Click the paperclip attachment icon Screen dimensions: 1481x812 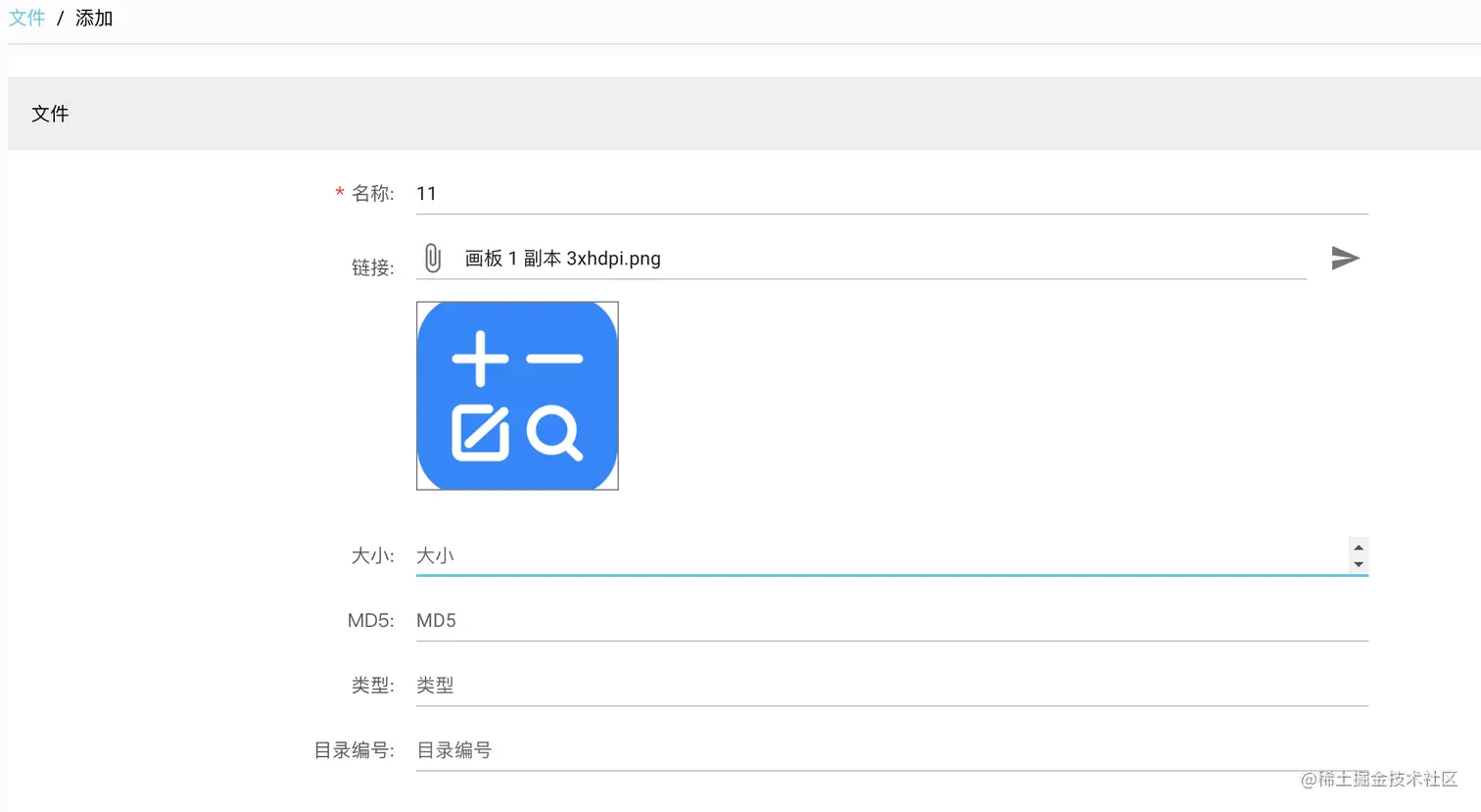[432, 258]
